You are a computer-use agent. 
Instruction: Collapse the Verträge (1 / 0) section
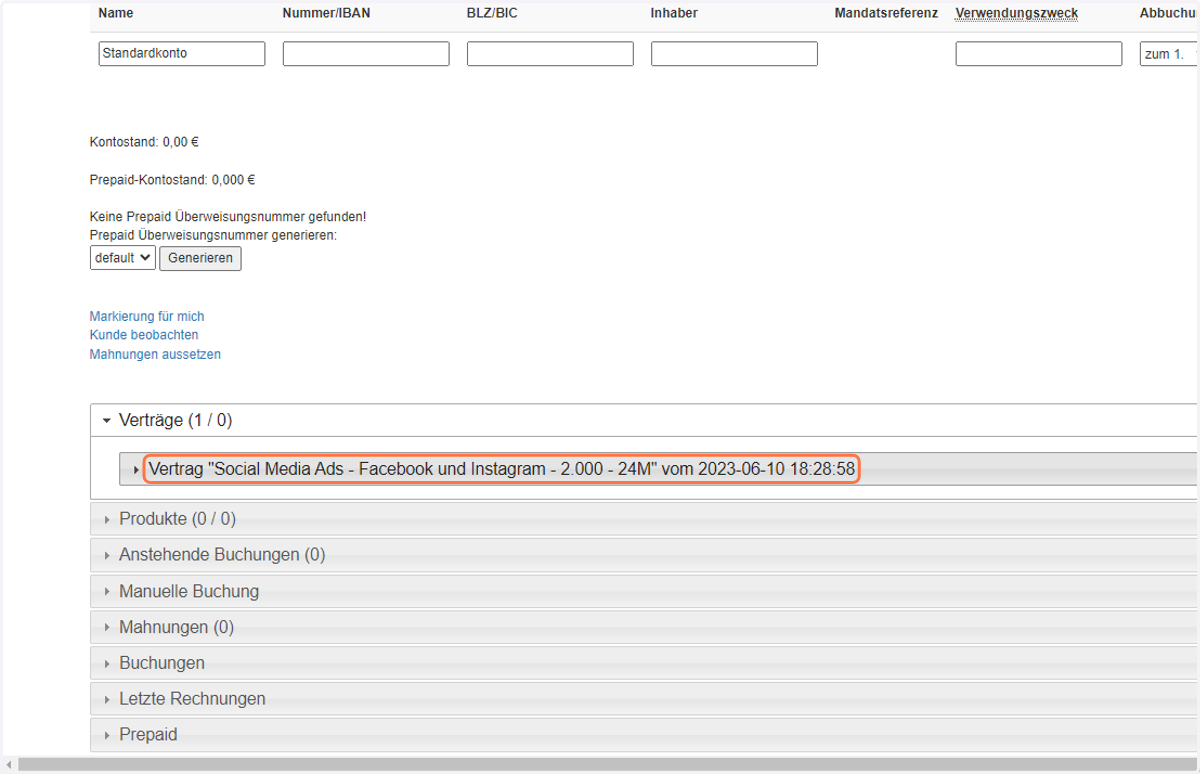point(645,421)
